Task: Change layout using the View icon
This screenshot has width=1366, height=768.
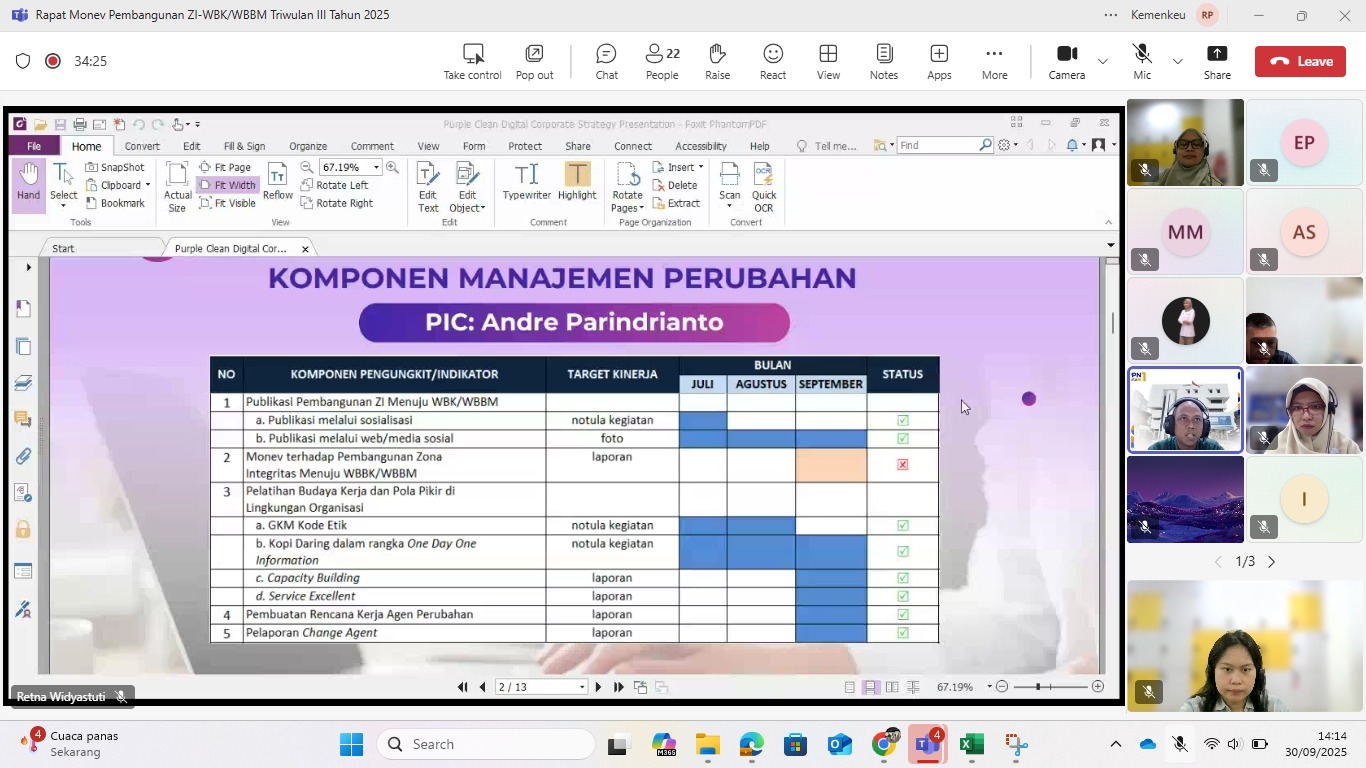Action: 828,61
